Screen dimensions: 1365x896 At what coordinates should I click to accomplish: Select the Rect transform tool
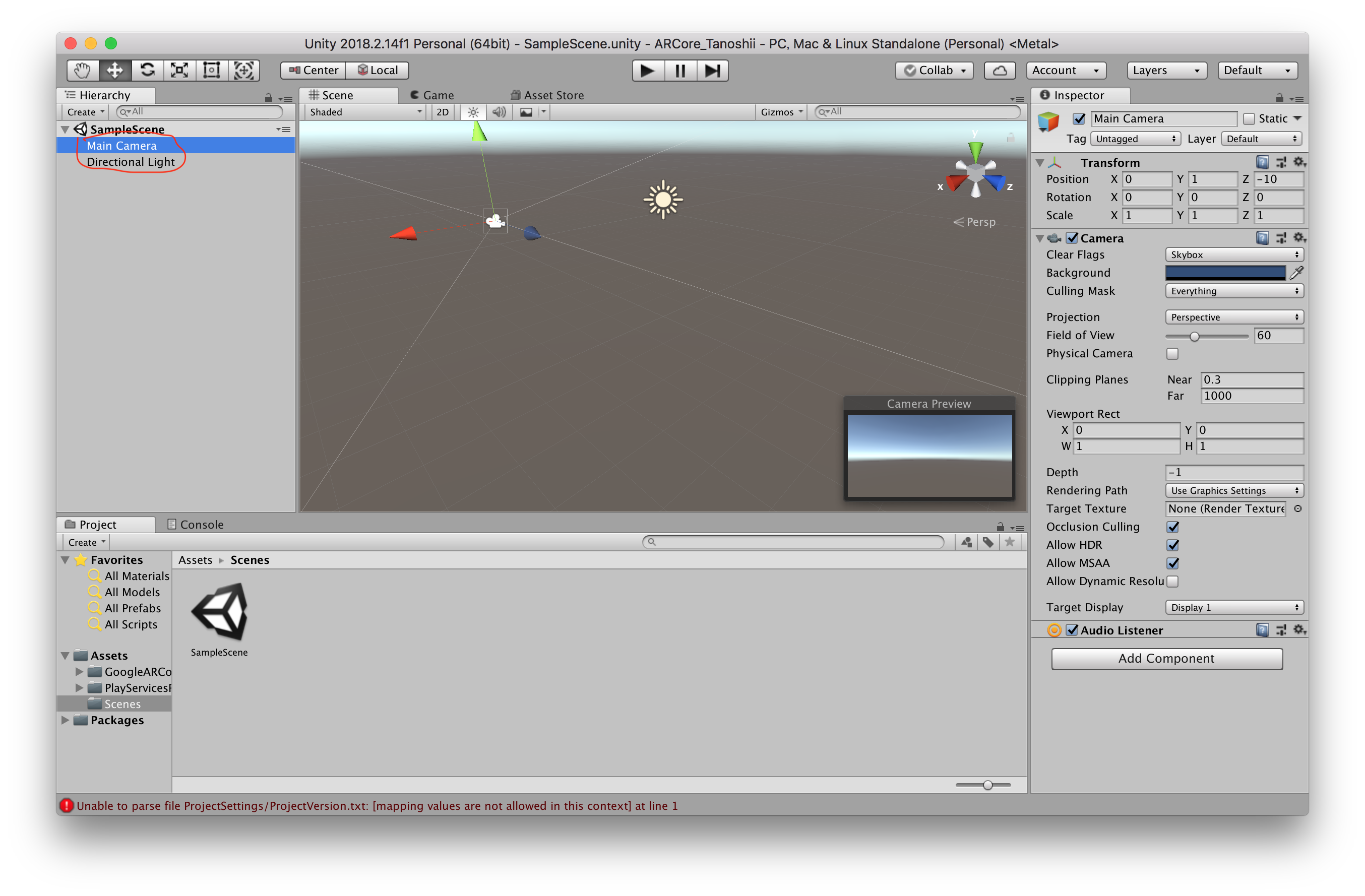click(212, 70)
